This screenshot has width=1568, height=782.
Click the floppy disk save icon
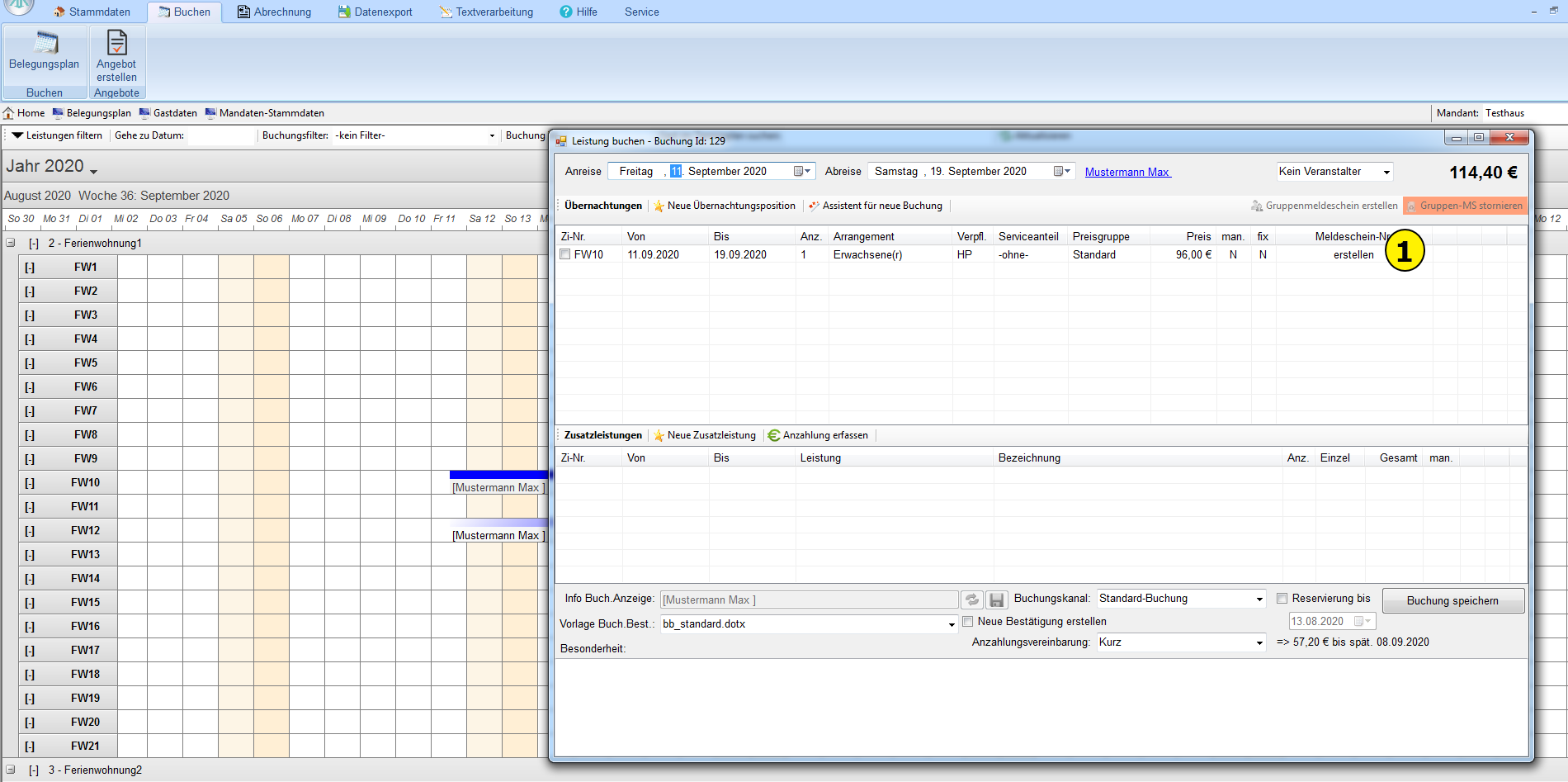tap(997, 600)
